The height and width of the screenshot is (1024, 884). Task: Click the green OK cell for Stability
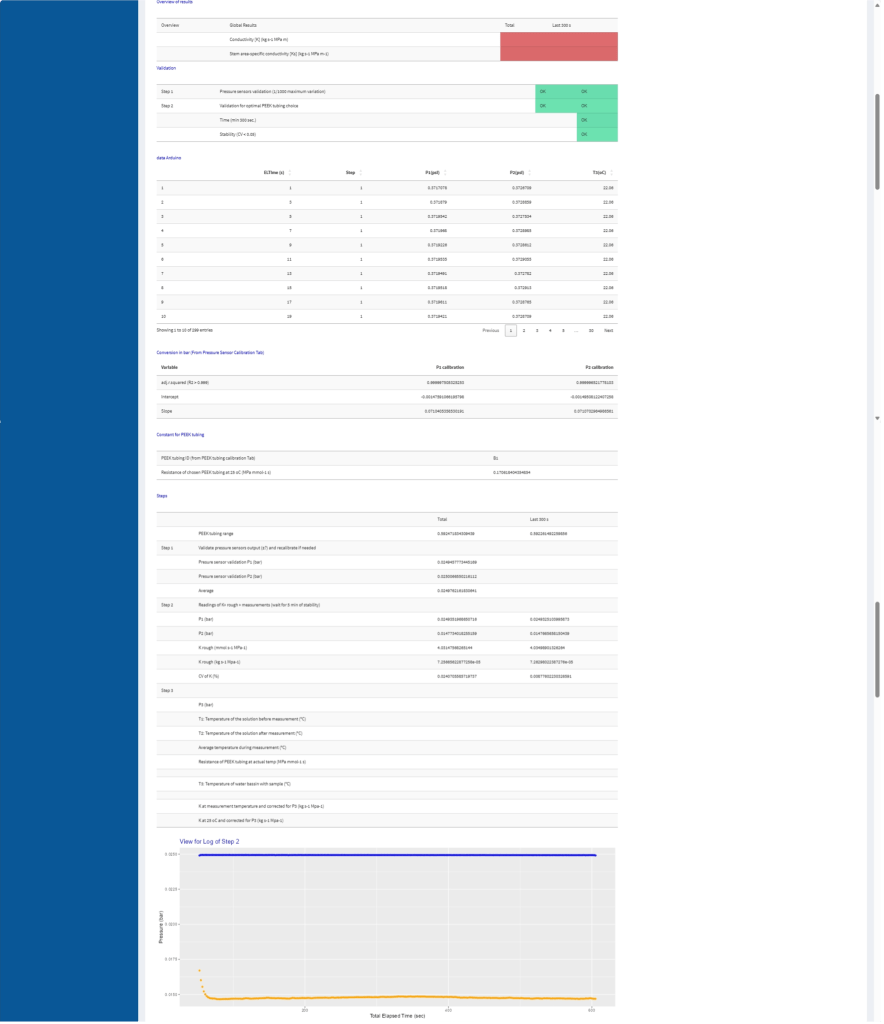pyautogui.click(x=596, y=133)
